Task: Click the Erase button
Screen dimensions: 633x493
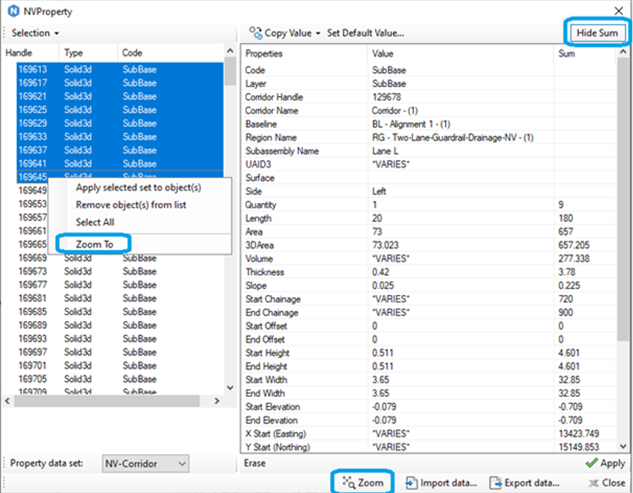Action: [254, 463]
